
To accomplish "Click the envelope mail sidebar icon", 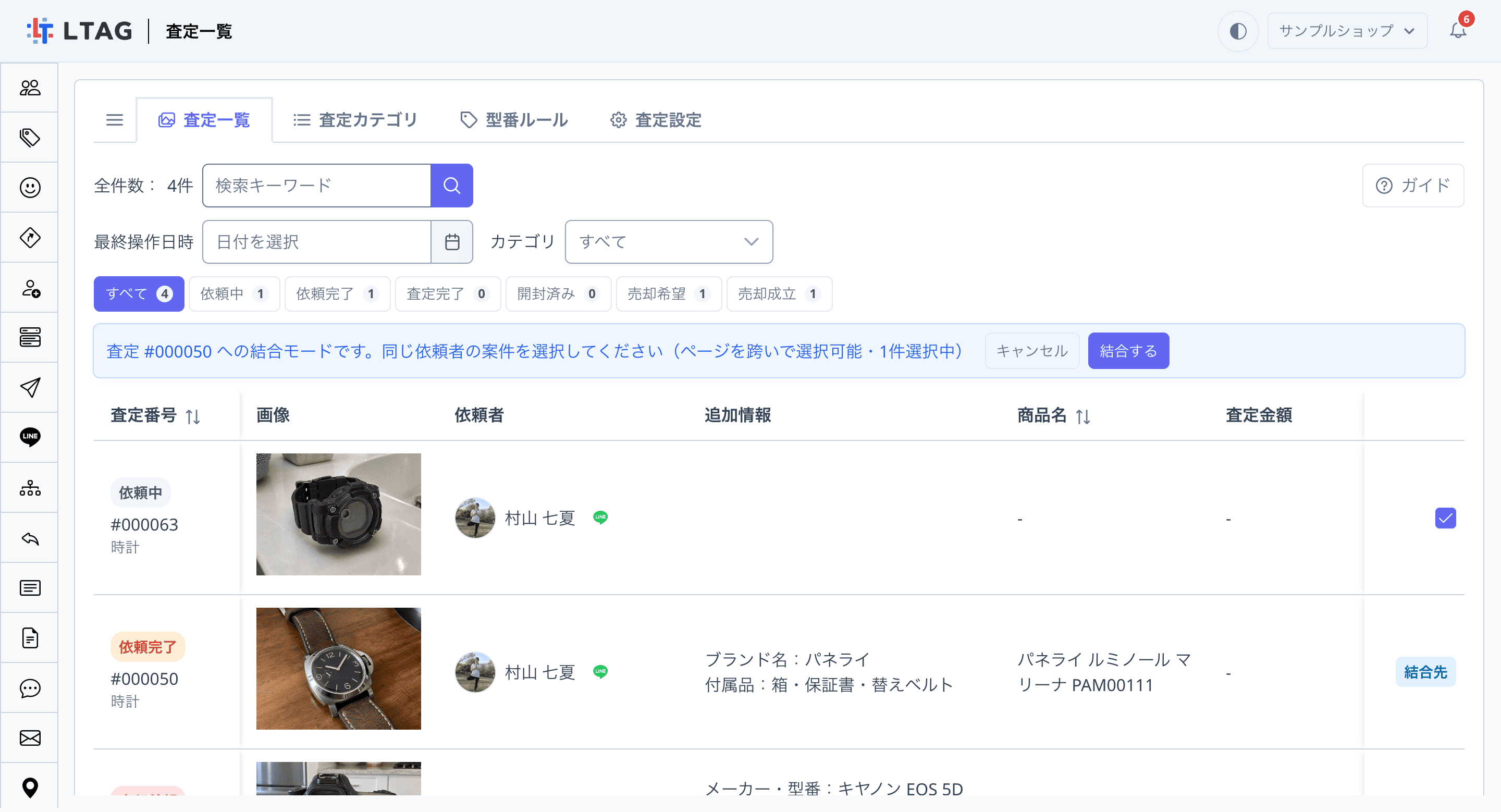I will (x=30, y=738).
